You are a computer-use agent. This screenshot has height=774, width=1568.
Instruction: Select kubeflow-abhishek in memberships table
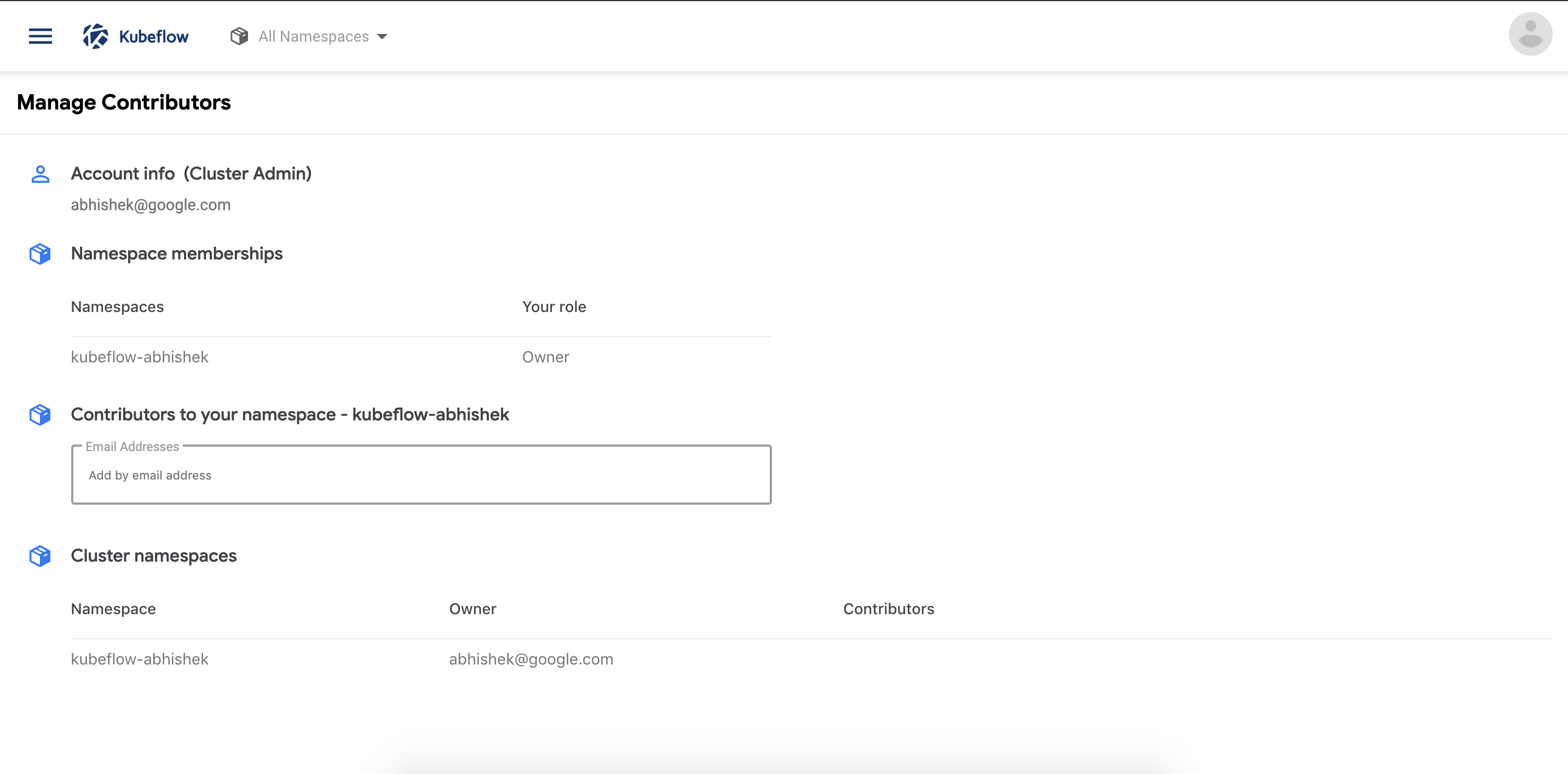140,357
